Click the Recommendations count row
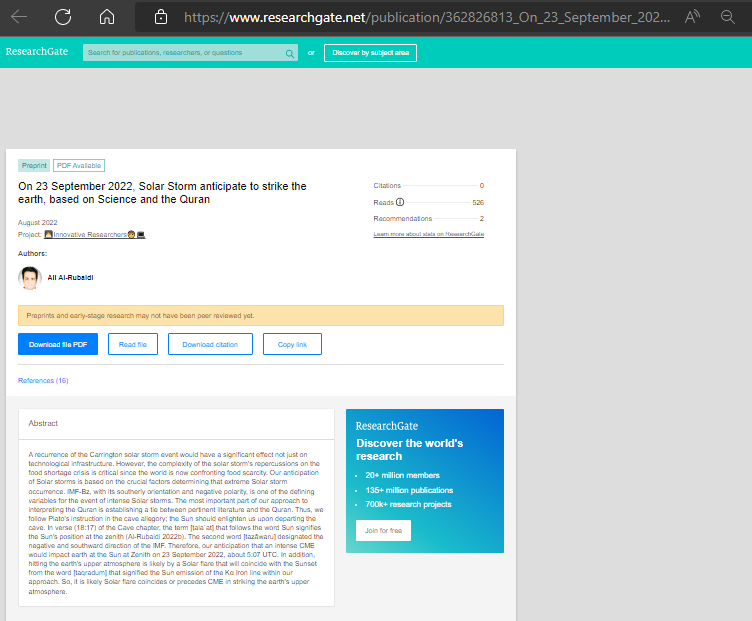 click(429, 219)
